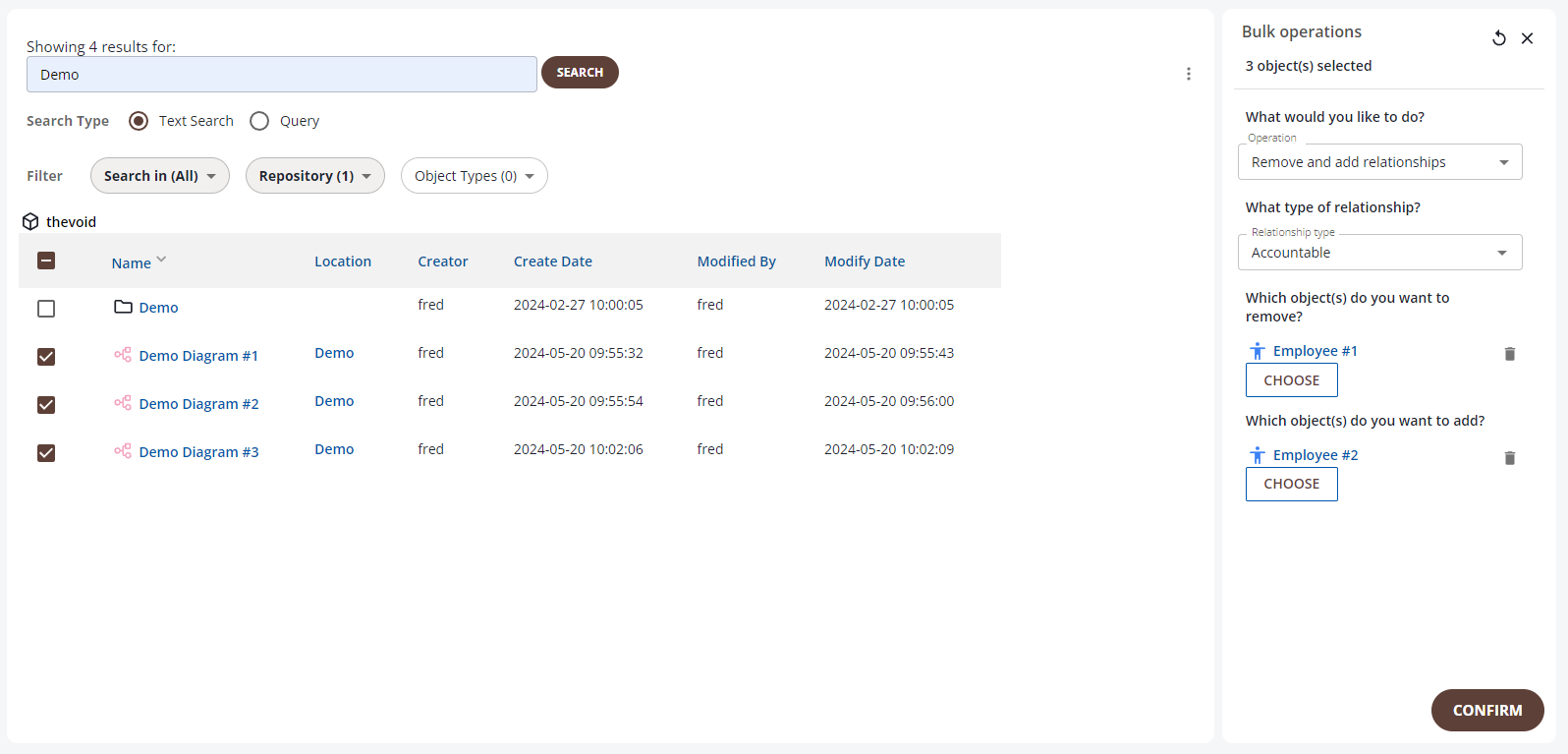Sort by the Modify Date column header

(864, 261)
